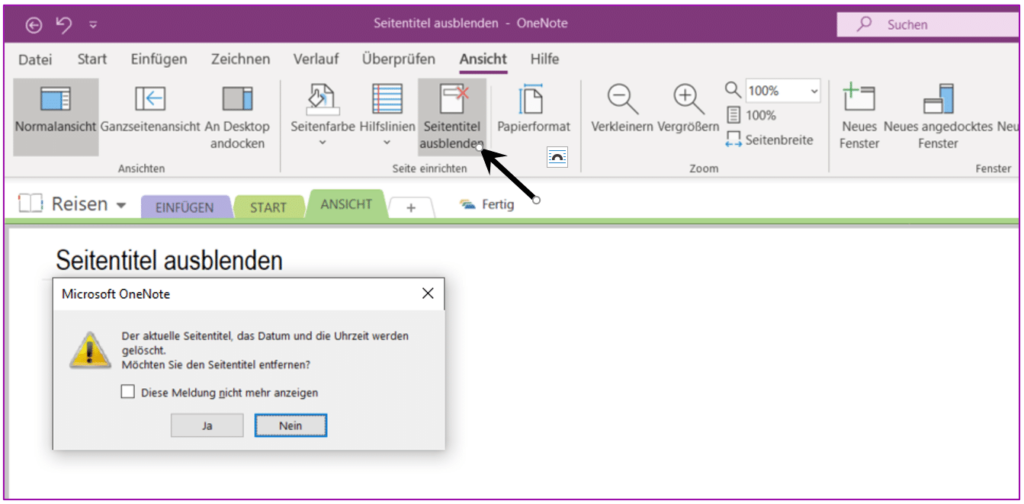
Task: Click the small icon below Papierformat
Action: [557, 157]
